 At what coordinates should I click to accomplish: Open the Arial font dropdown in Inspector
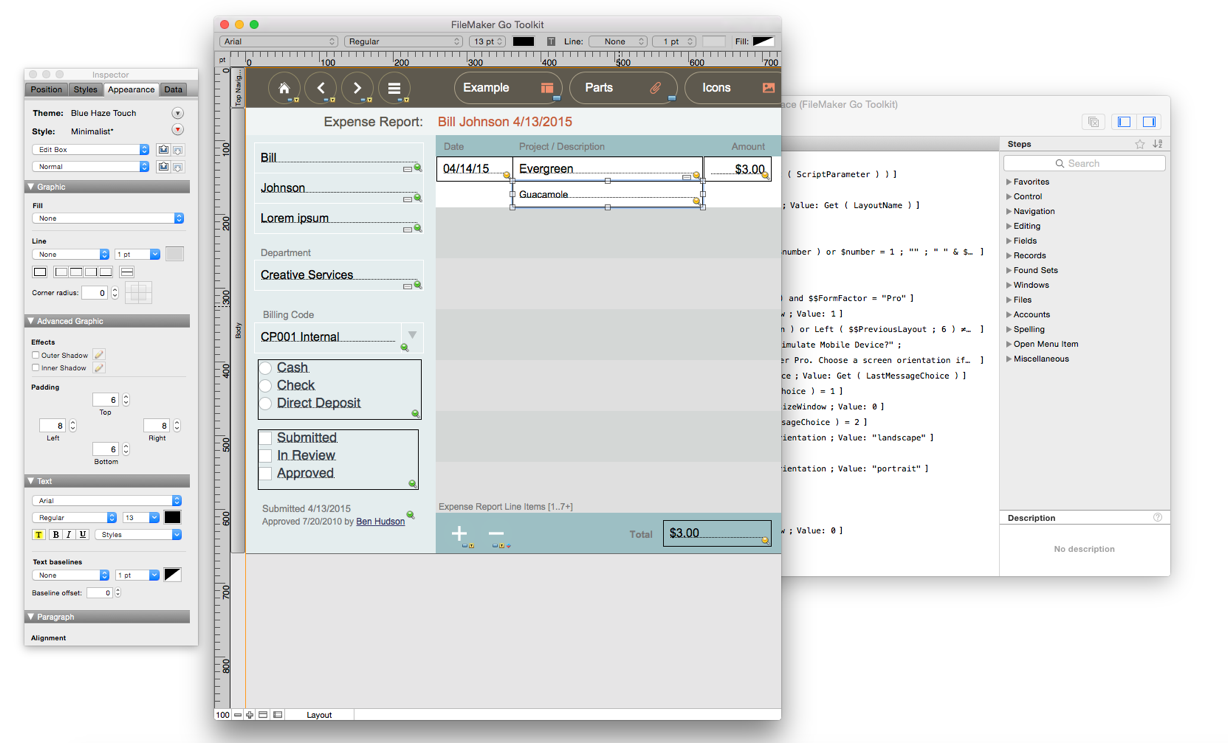tap(107, 501)
